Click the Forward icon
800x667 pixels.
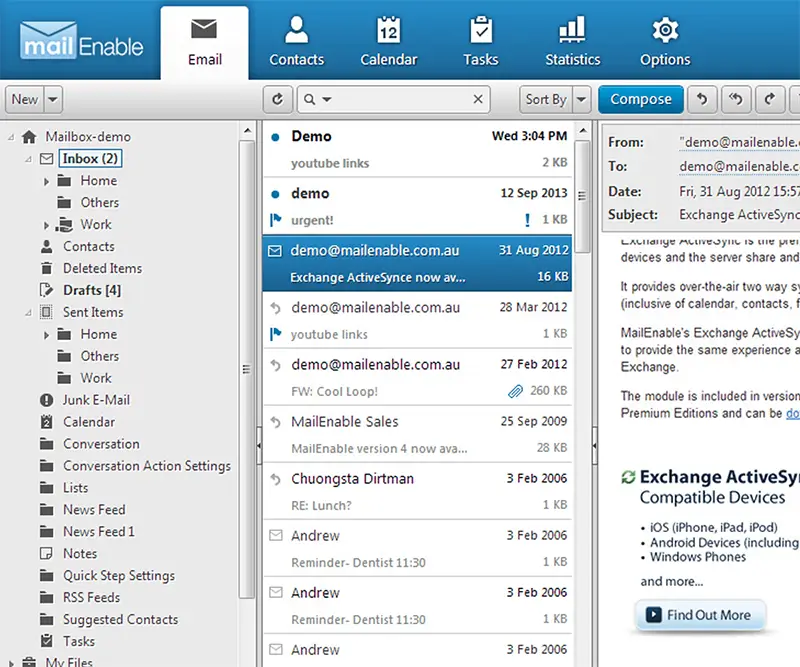click(769, 99)
